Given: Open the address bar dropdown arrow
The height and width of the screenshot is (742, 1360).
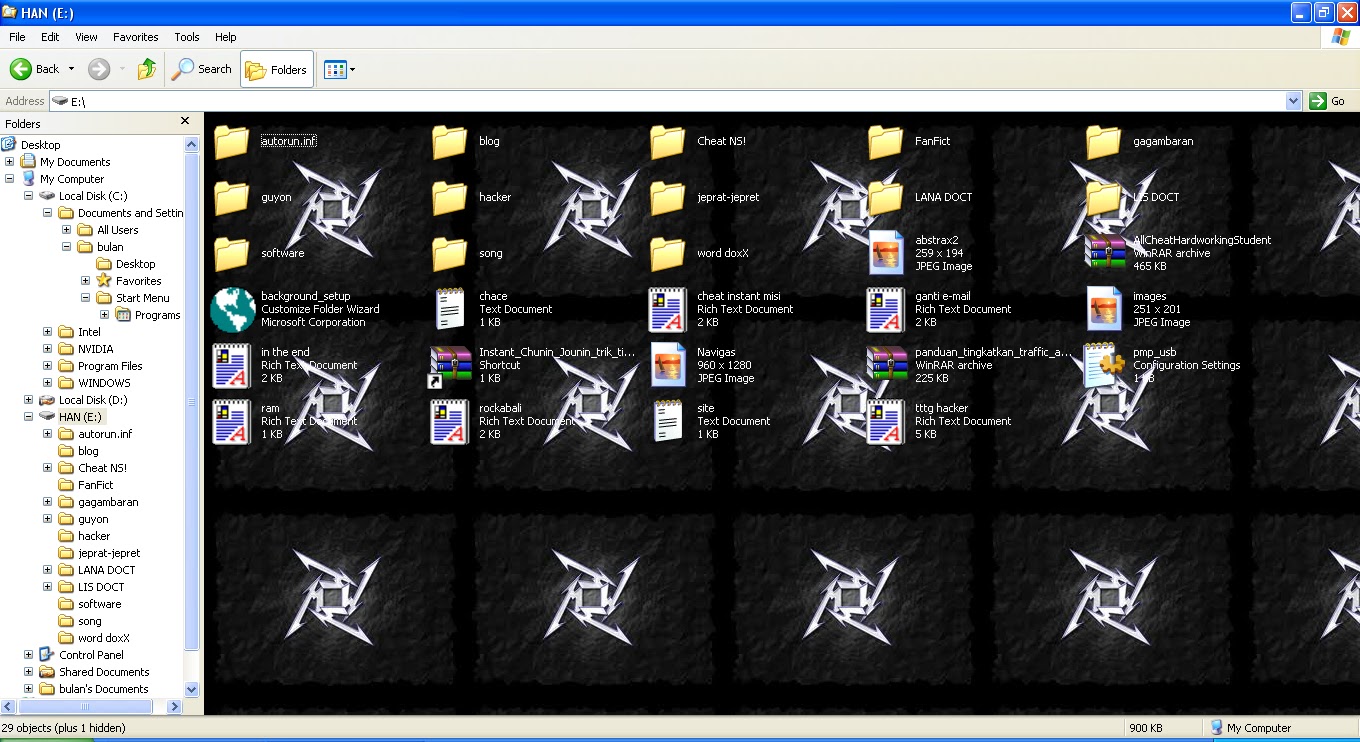Looking at the screenshot, I should click(x=1293, y=101).
